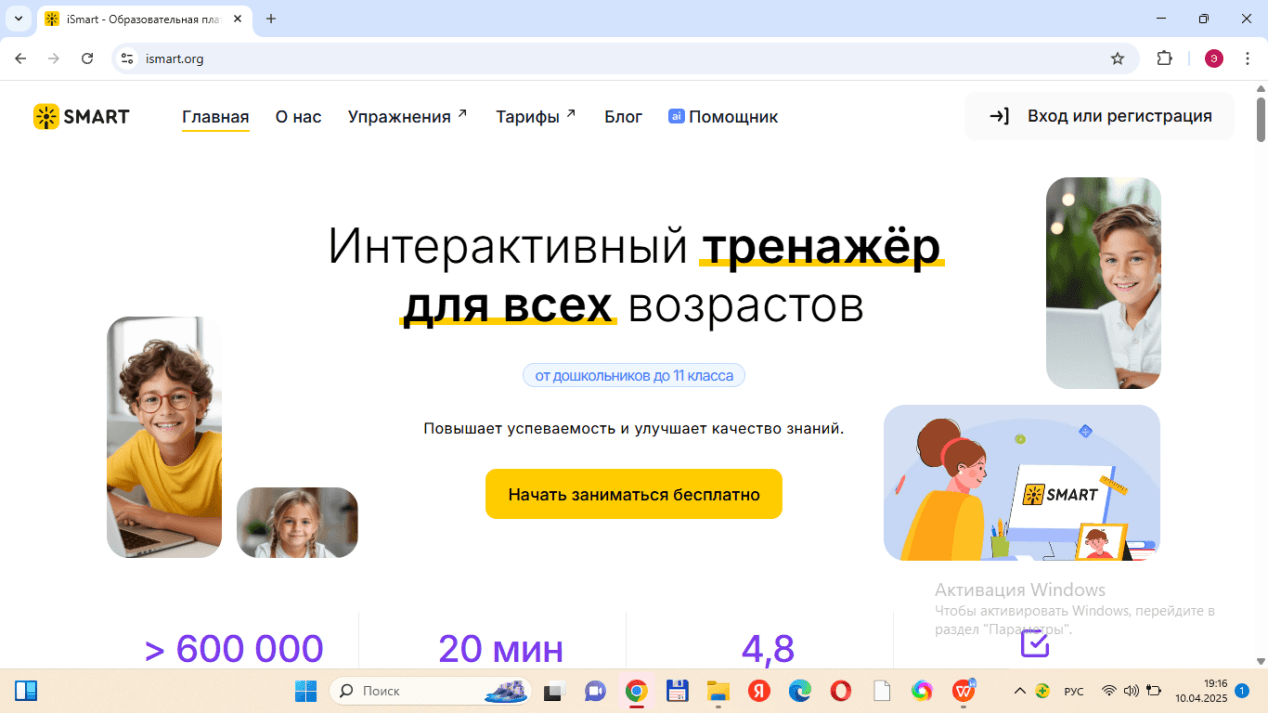
Task: Open the video chat app on the taskbar
Action: coord(595,691)
